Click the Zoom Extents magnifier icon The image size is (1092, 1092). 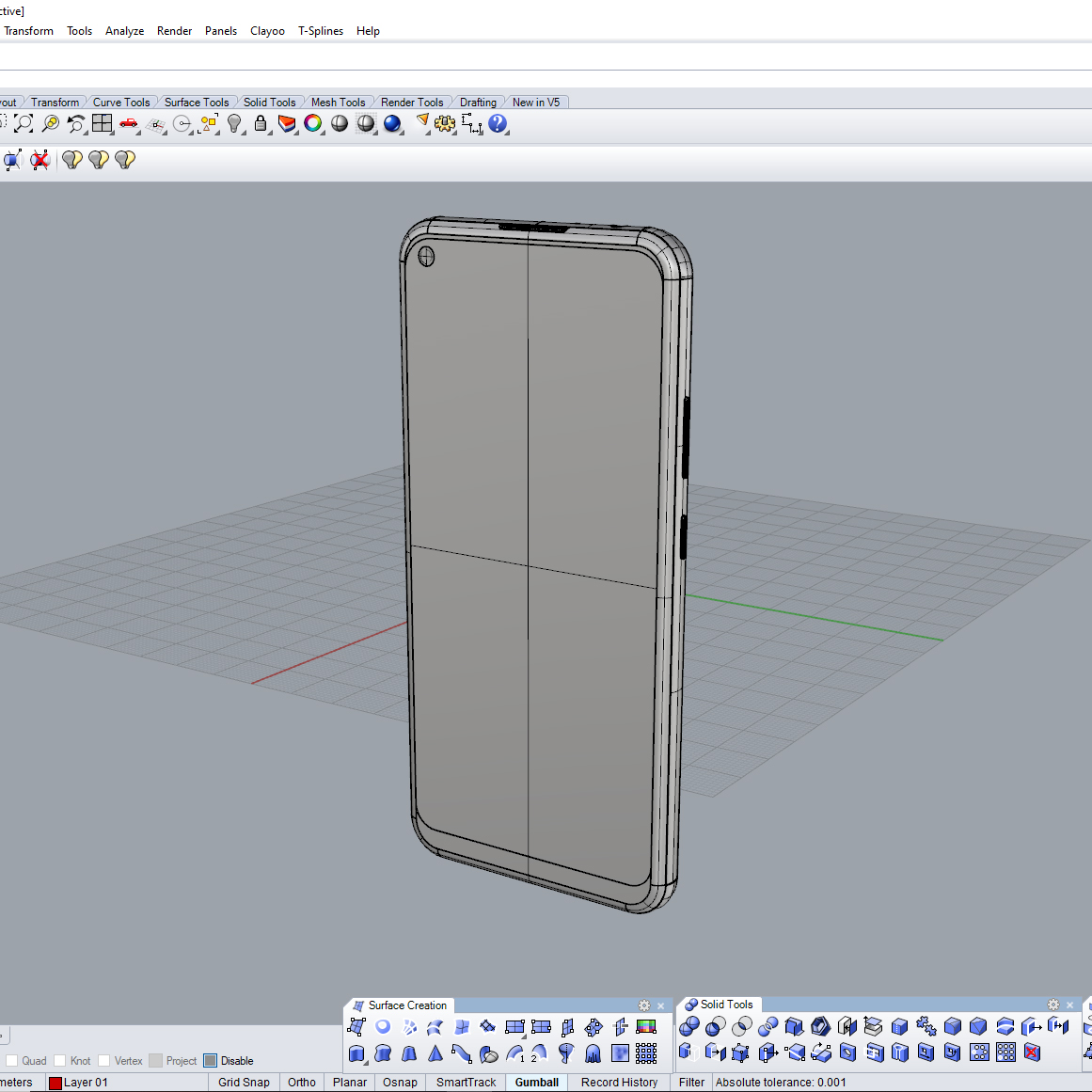(x=24, y=123)
